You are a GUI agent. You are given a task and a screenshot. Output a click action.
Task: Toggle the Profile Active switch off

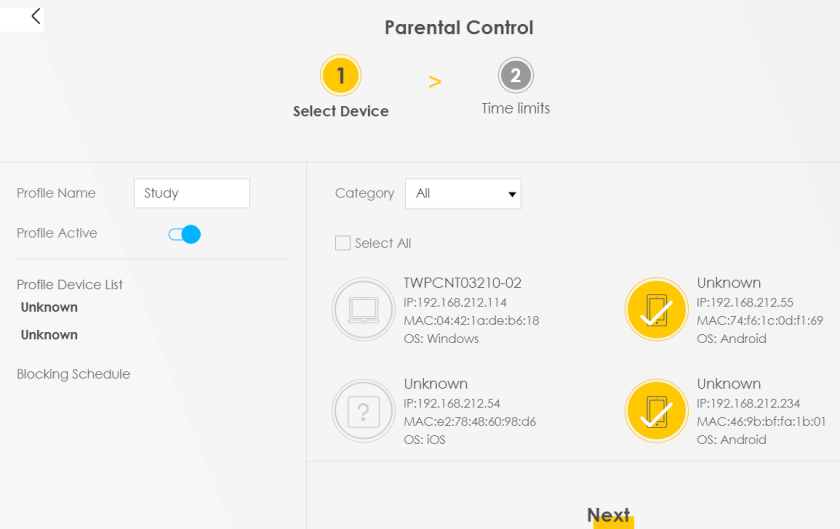click(x=184, y=234)
